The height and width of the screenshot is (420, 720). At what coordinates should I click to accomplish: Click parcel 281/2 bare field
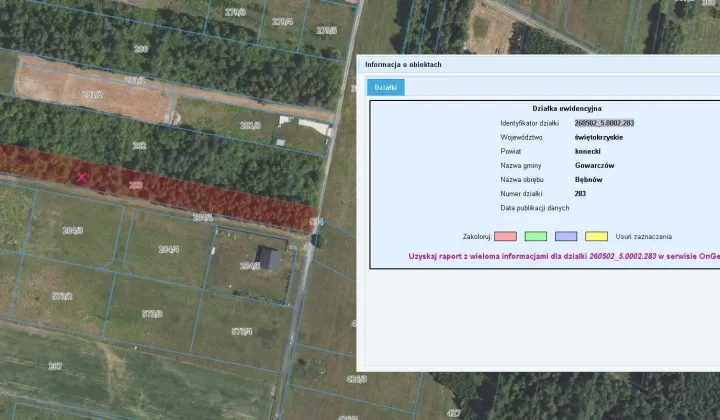point(92,95)
